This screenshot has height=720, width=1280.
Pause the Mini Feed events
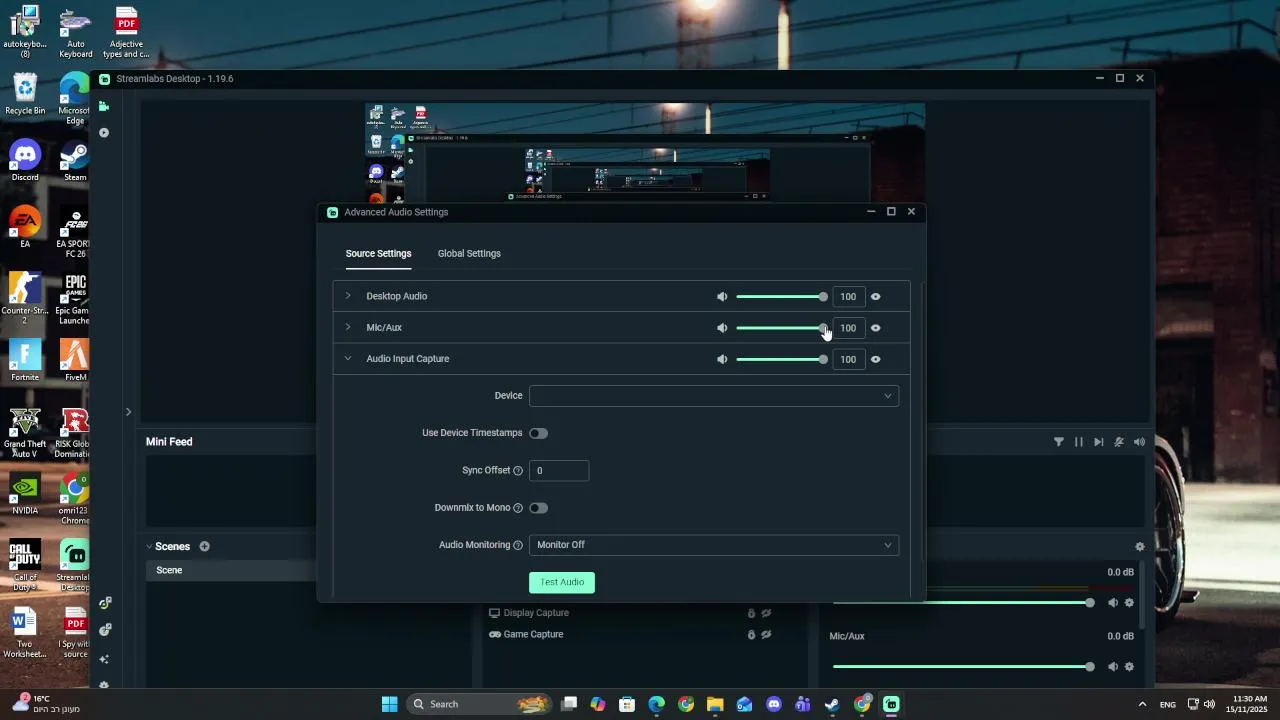click(1079, 441)
